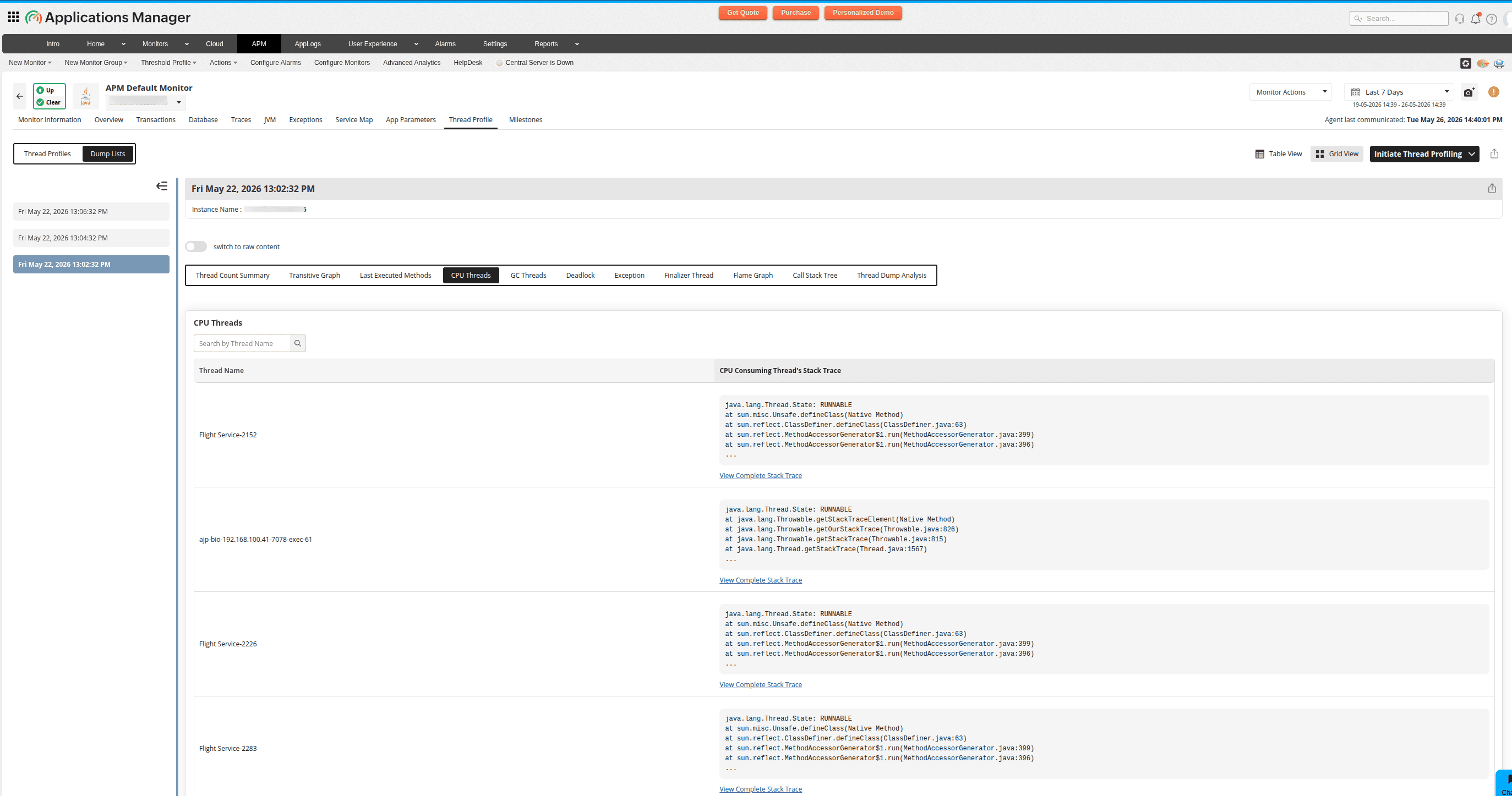1512x796 pixels.
Task: Select dump Fri May 22, 2026 13:06:32 PM
Action: (91, 212)
